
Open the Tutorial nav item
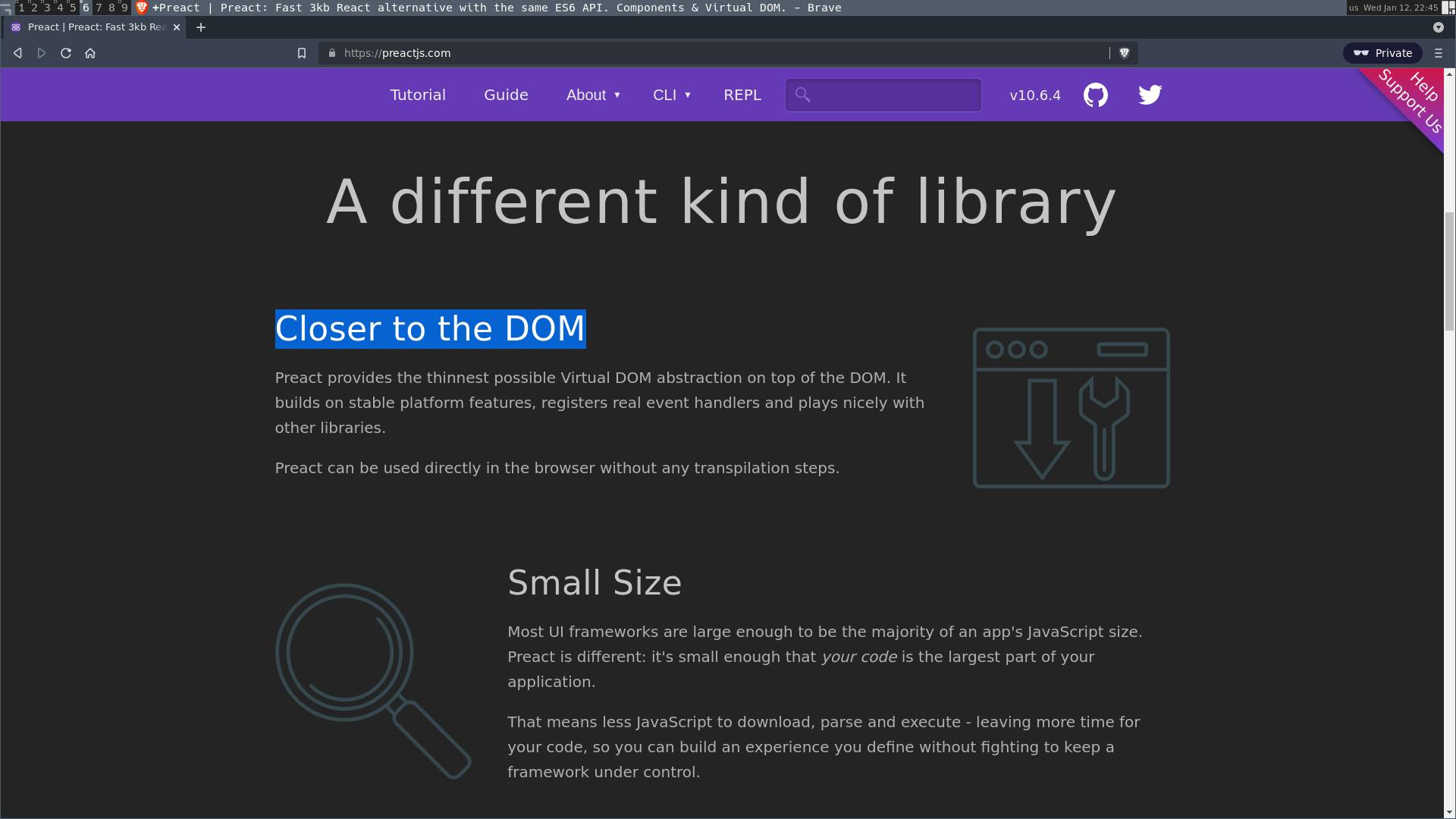coord(418,95)
